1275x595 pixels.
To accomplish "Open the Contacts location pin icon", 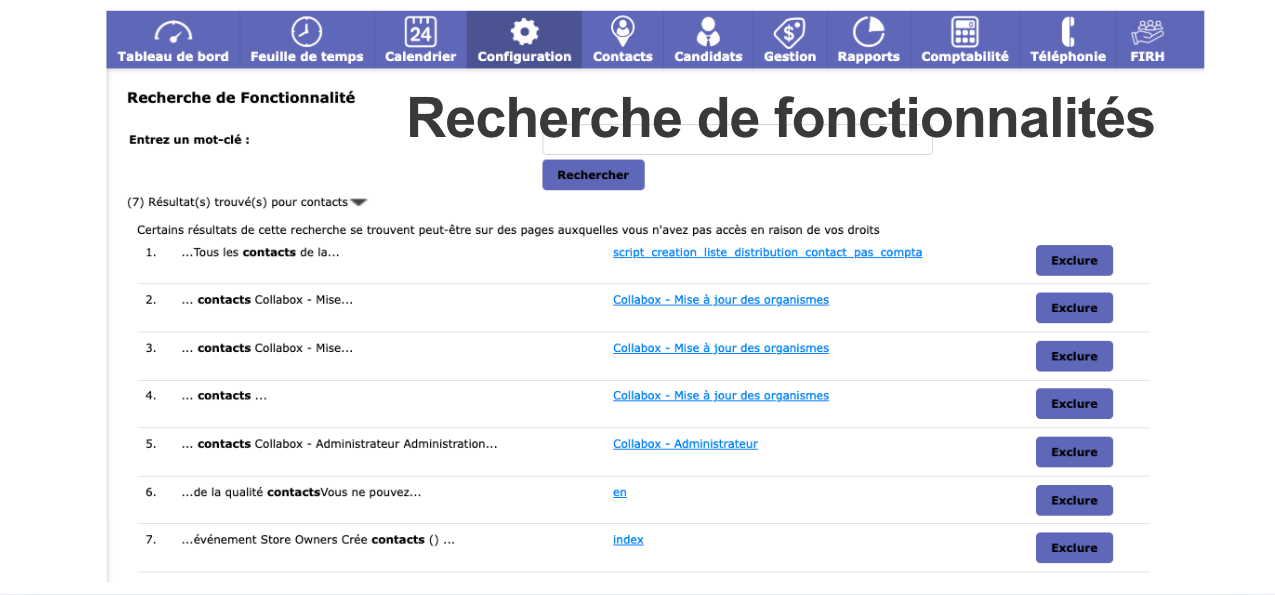I will (x=622, y=32).
